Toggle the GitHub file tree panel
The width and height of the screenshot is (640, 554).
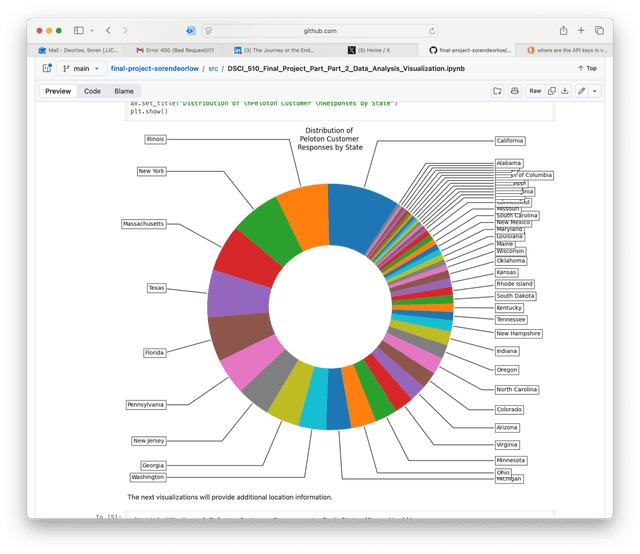coord(46,68)
